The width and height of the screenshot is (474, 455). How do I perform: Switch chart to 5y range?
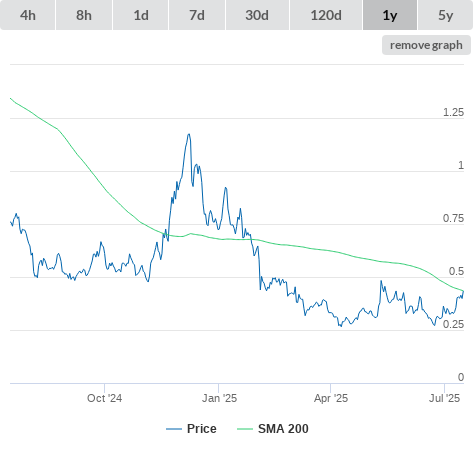tap(446, 15)
